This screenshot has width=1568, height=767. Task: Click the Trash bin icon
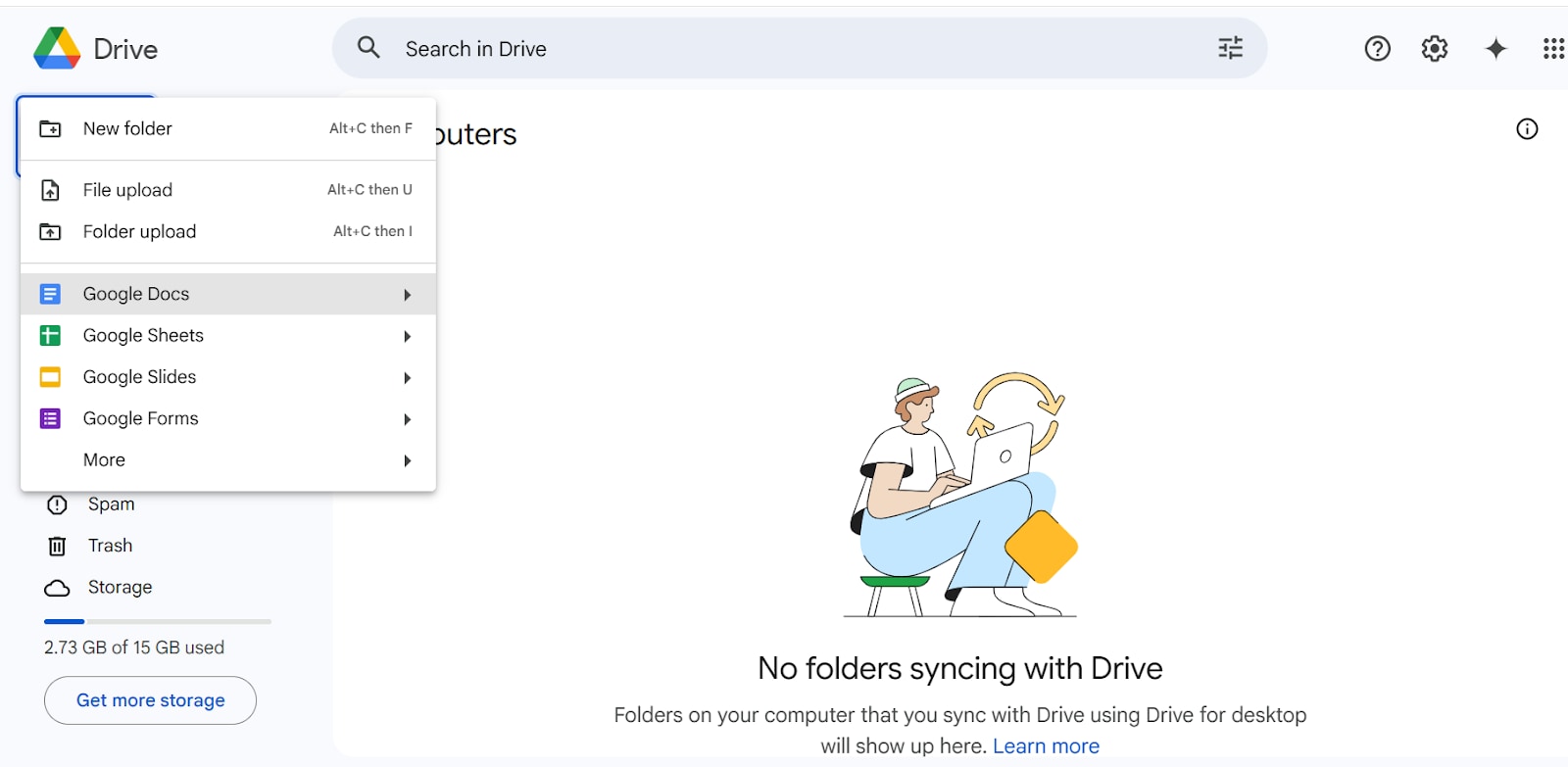coord(58,546)
